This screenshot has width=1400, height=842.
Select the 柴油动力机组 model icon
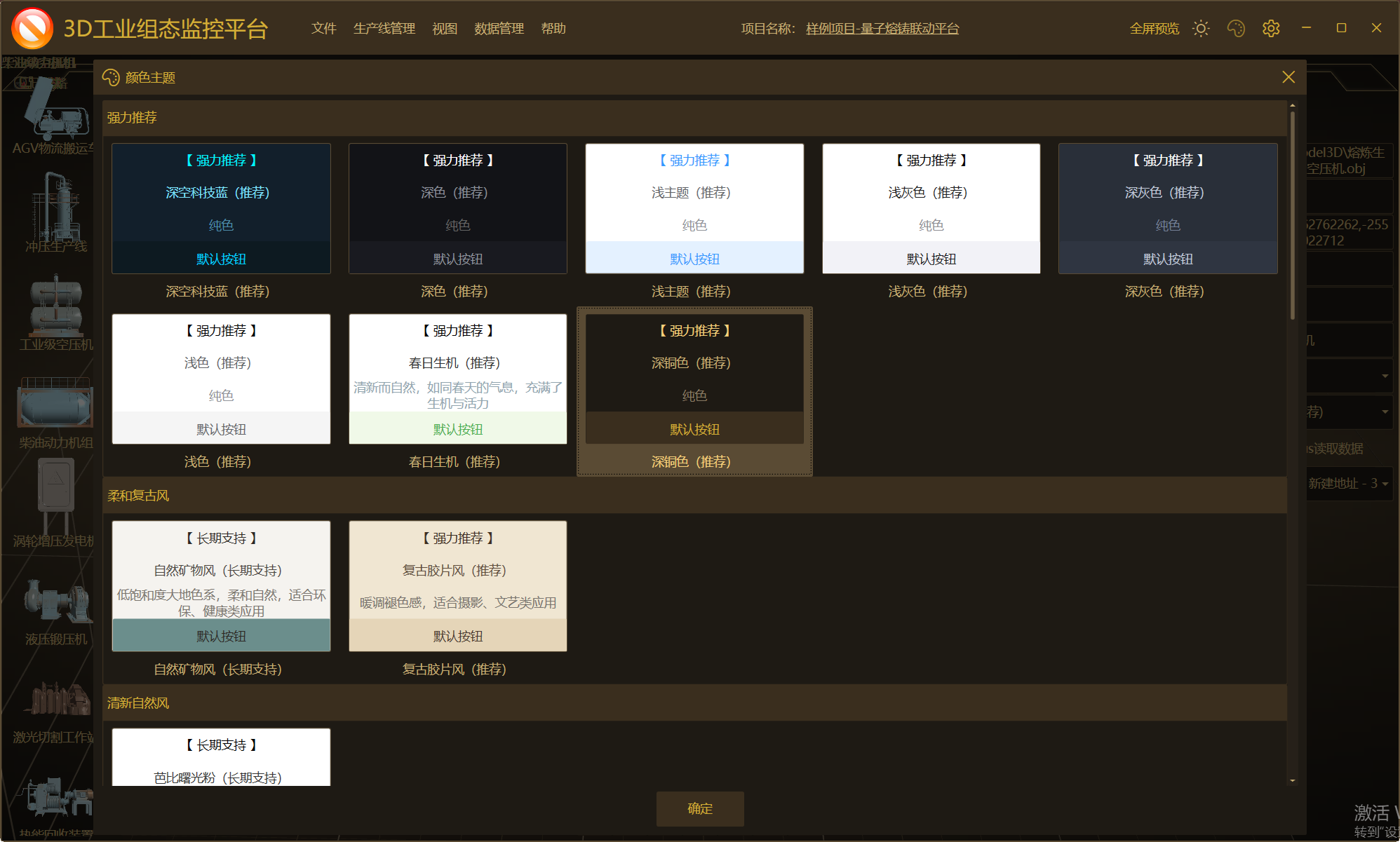pos(55,403)
